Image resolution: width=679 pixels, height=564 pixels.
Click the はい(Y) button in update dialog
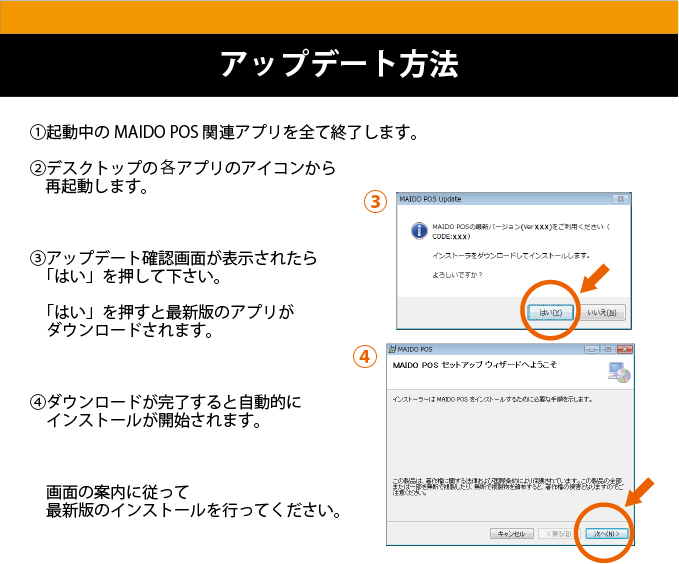tap(550, 312)
